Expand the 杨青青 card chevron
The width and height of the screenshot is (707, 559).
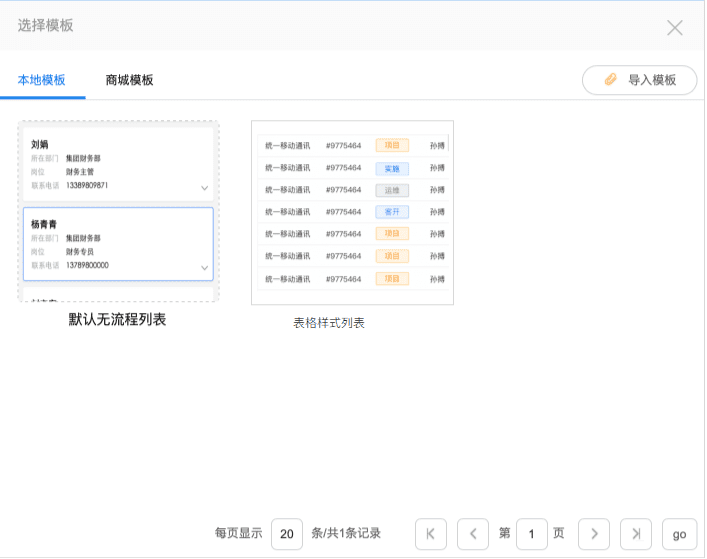coord(204,268)
